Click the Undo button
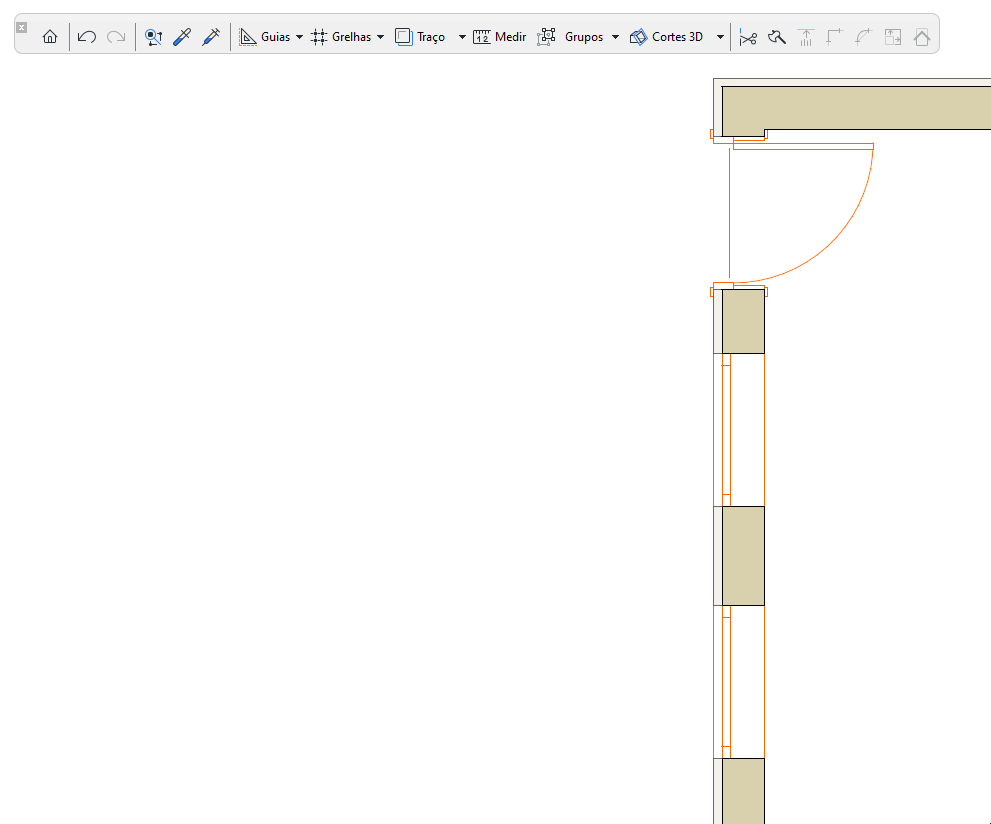Screen dimensions: 991x824 (x=86, y=36)
